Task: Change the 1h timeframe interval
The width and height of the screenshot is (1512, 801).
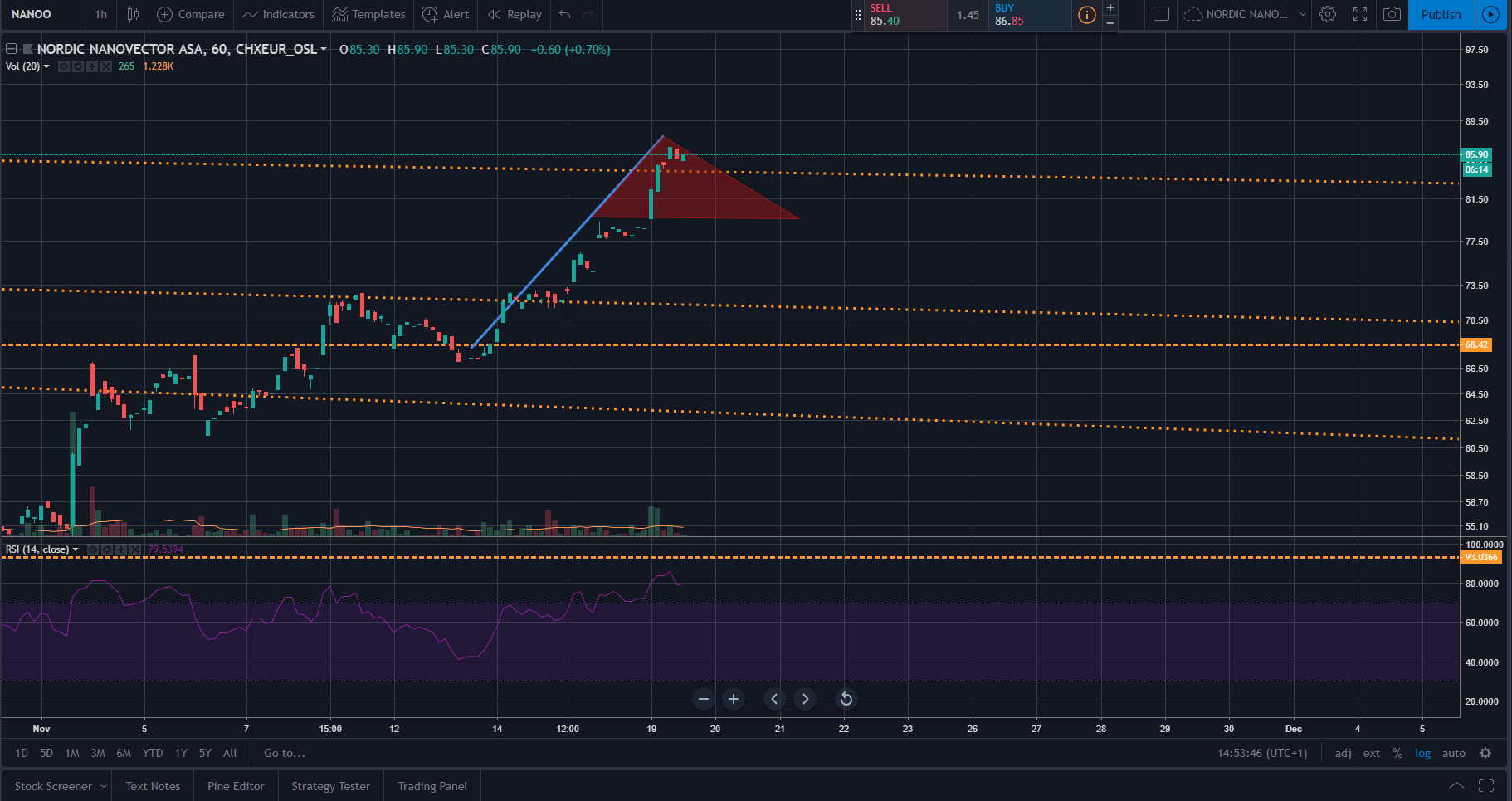Action: [101, 14]
